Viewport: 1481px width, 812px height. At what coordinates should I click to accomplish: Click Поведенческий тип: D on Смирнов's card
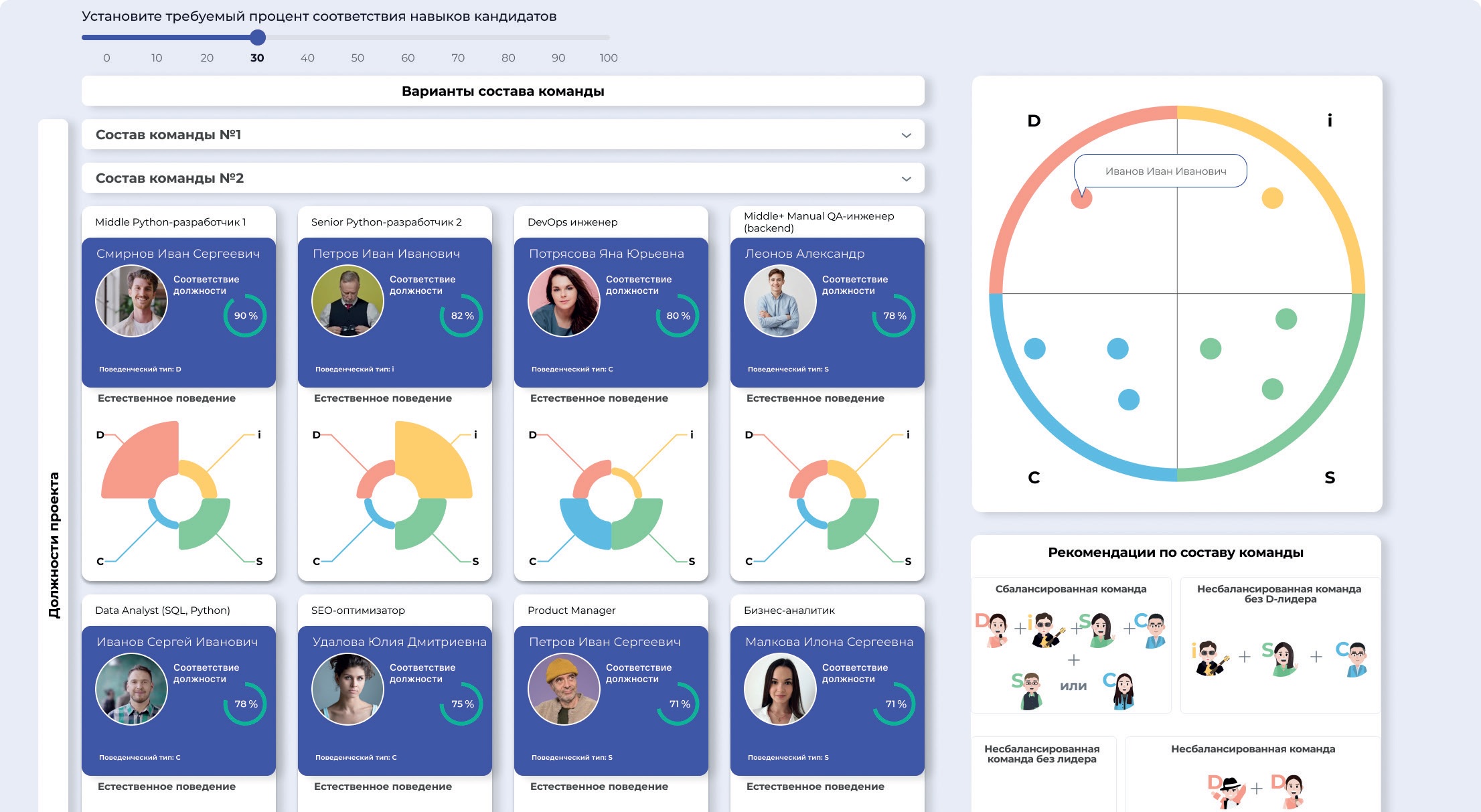pyautogui.click(x=140, y=370)
